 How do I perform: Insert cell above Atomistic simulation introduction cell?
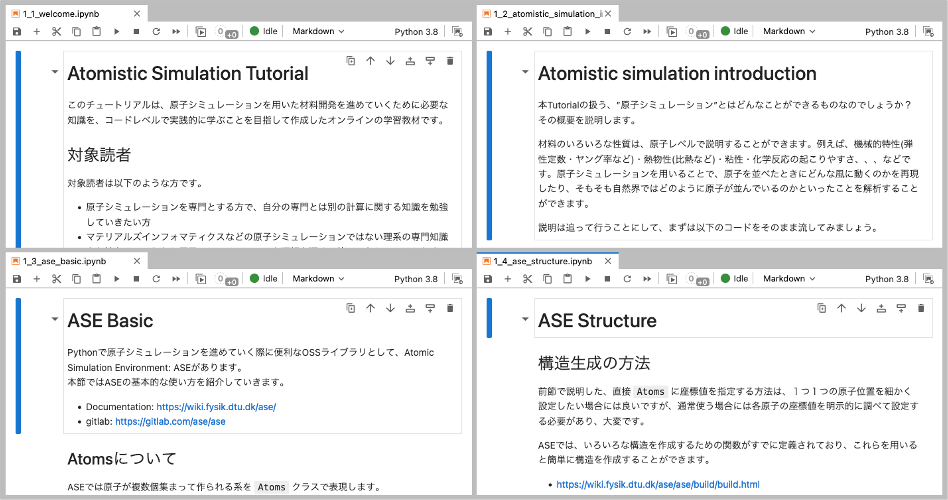coord(881,61)
